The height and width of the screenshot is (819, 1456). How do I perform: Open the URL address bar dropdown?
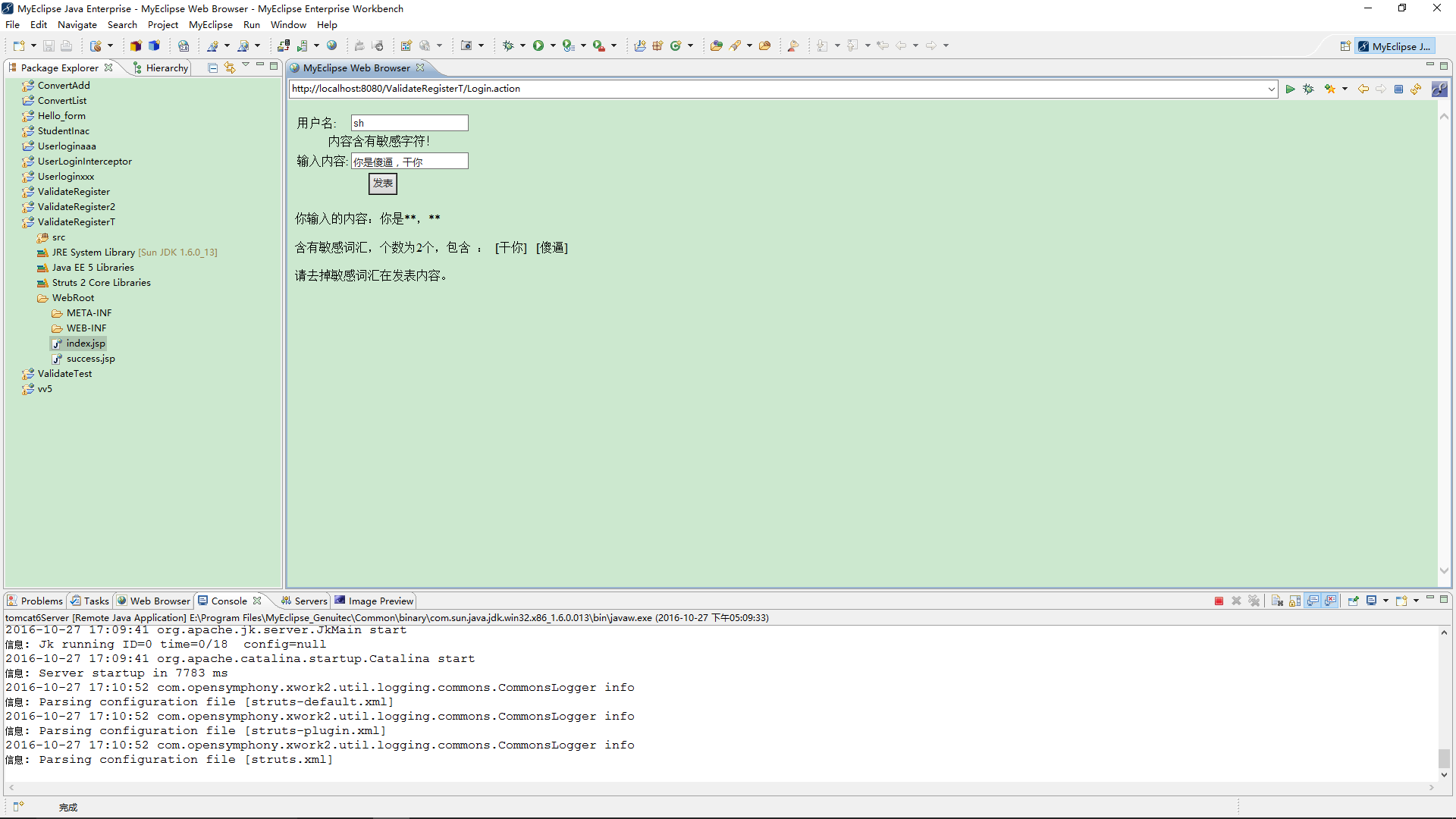tap(1272, 89)
